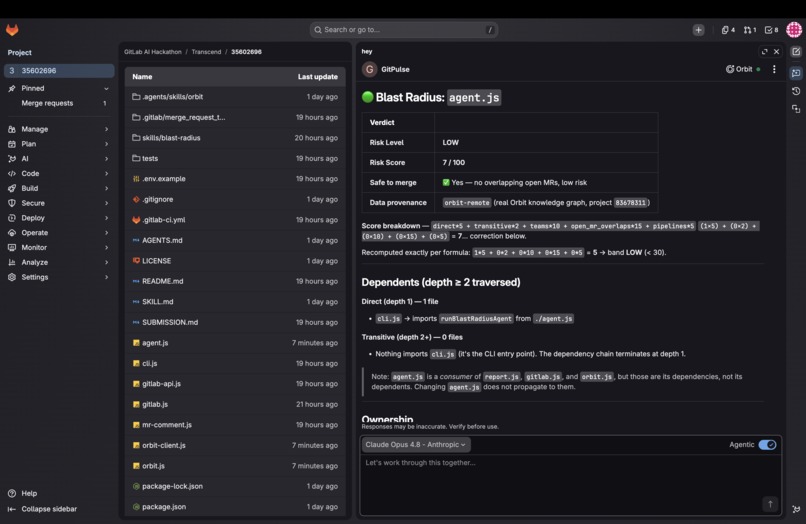
Task: Expand the Plan menu
Action: click(106, 144)
